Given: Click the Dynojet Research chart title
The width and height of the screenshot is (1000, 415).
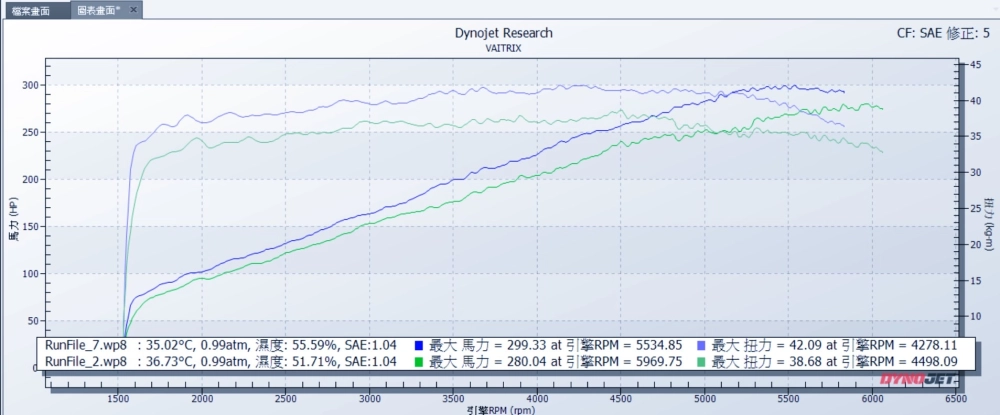Looking at the screenshot, I should tap(503, 33).
